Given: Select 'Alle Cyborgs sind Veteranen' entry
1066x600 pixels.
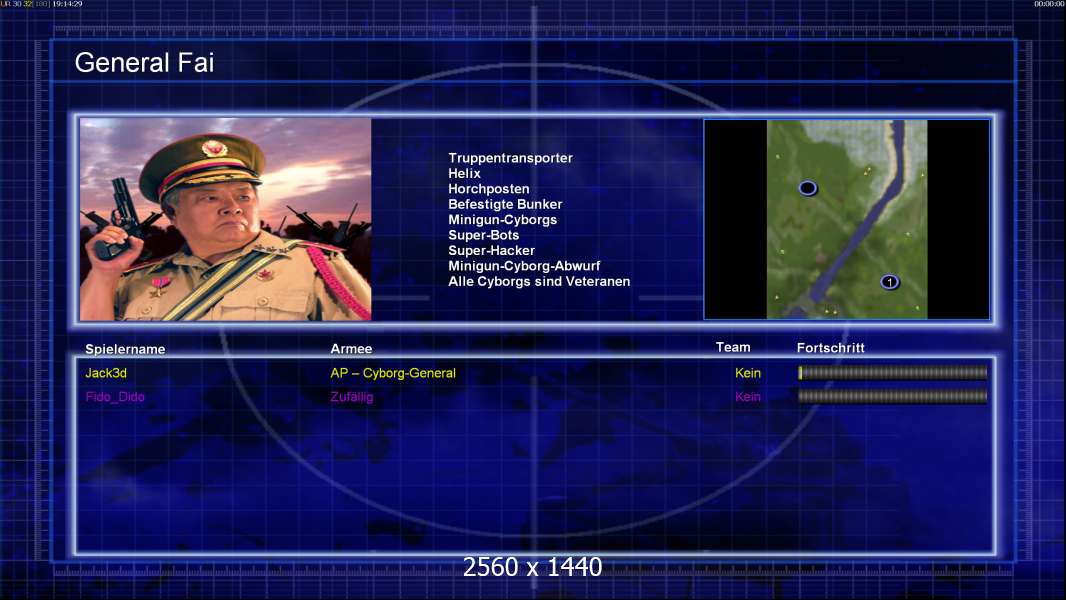Looking at the screenshot, I should coord(538,281).
